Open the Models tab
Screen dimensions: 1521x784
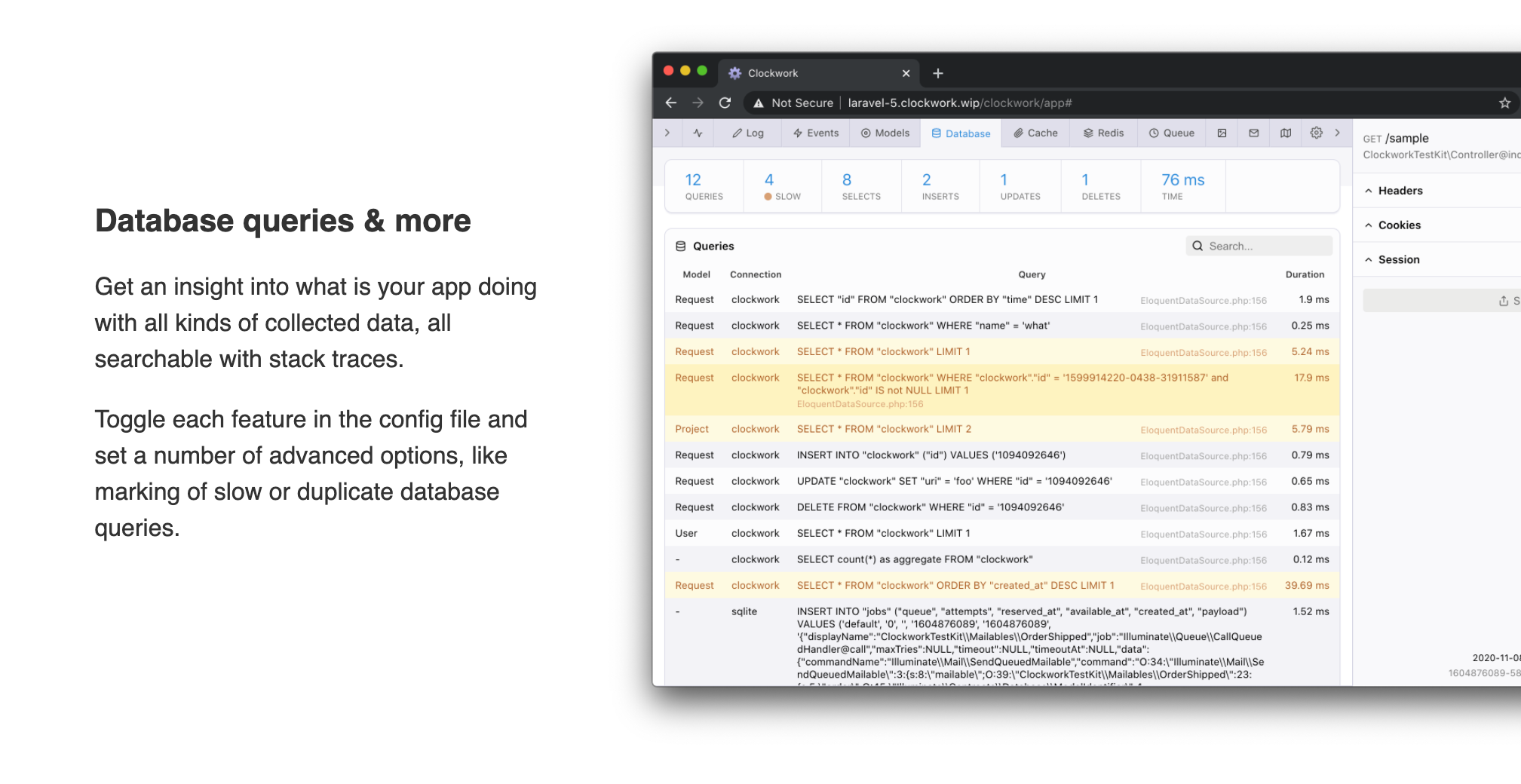(x=885, y=133)
